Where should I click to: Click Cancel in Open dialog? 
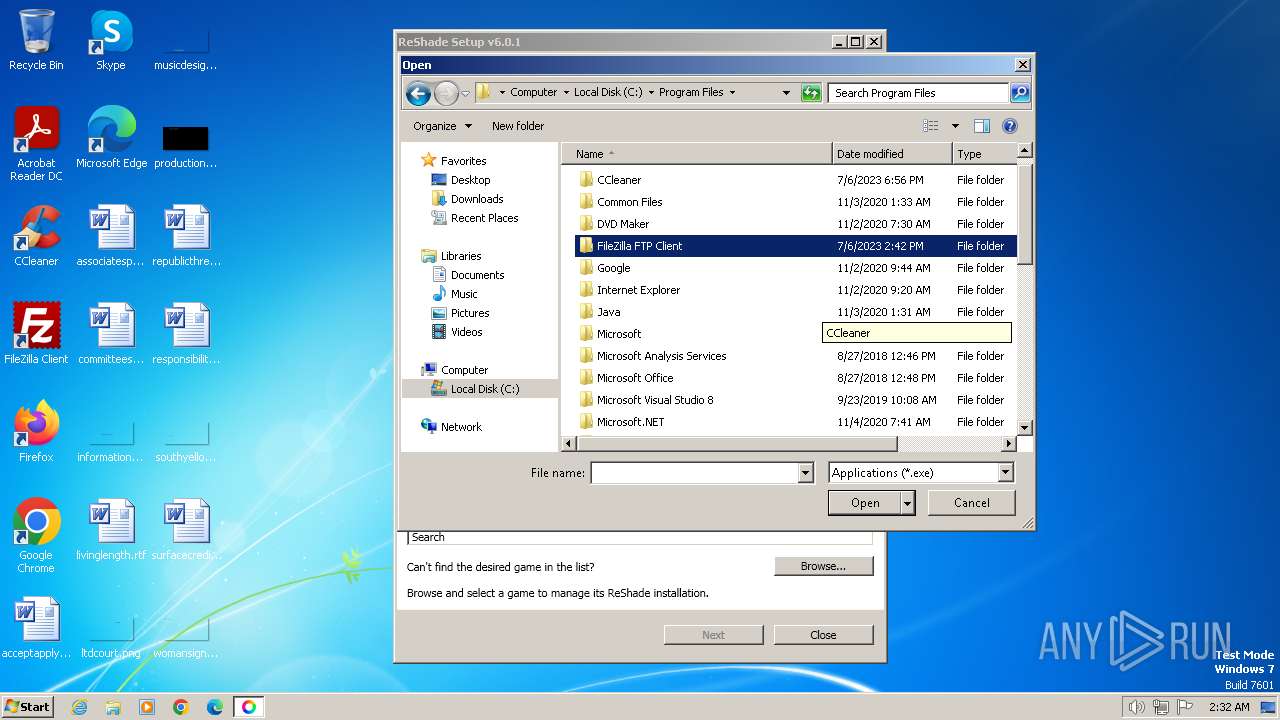pyautogui.click(x=971, y=503)
